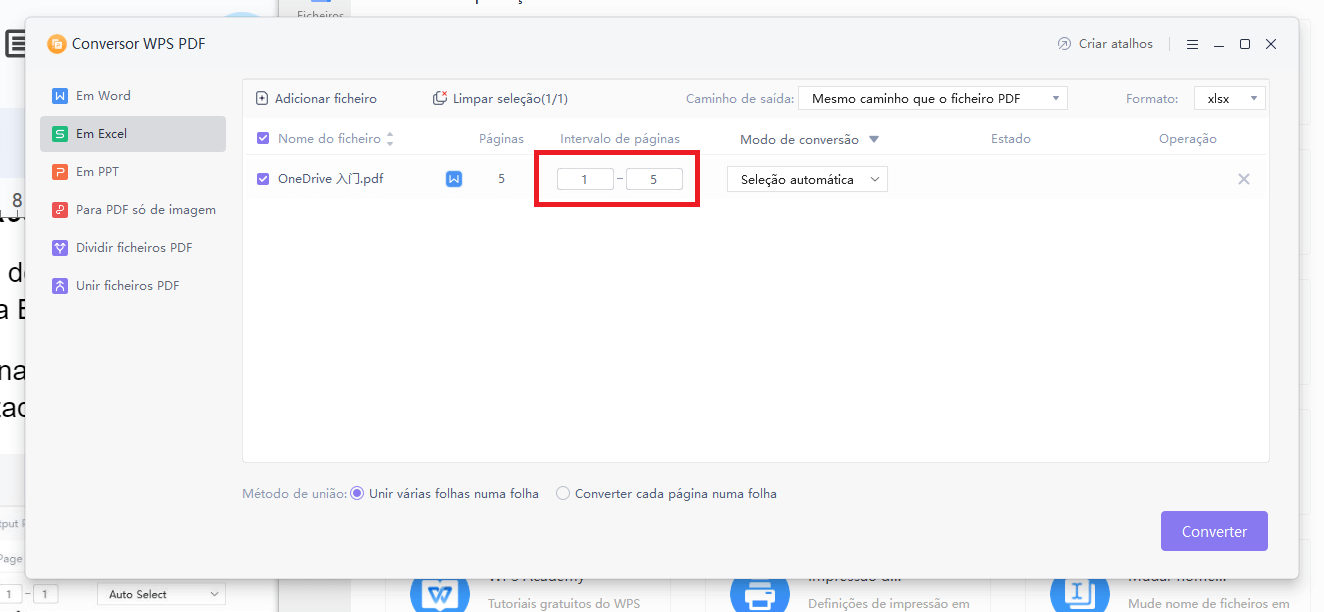Uncheck the OneDrive 入门.pdf row checkbox
Viewport: 1324px width, 612px height.
point(262,178)
